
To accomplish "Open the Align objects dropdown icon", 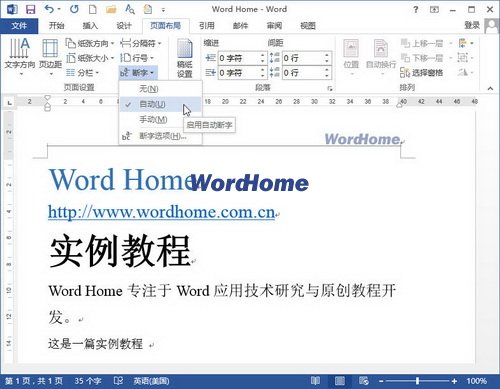I will pos(466,43).
